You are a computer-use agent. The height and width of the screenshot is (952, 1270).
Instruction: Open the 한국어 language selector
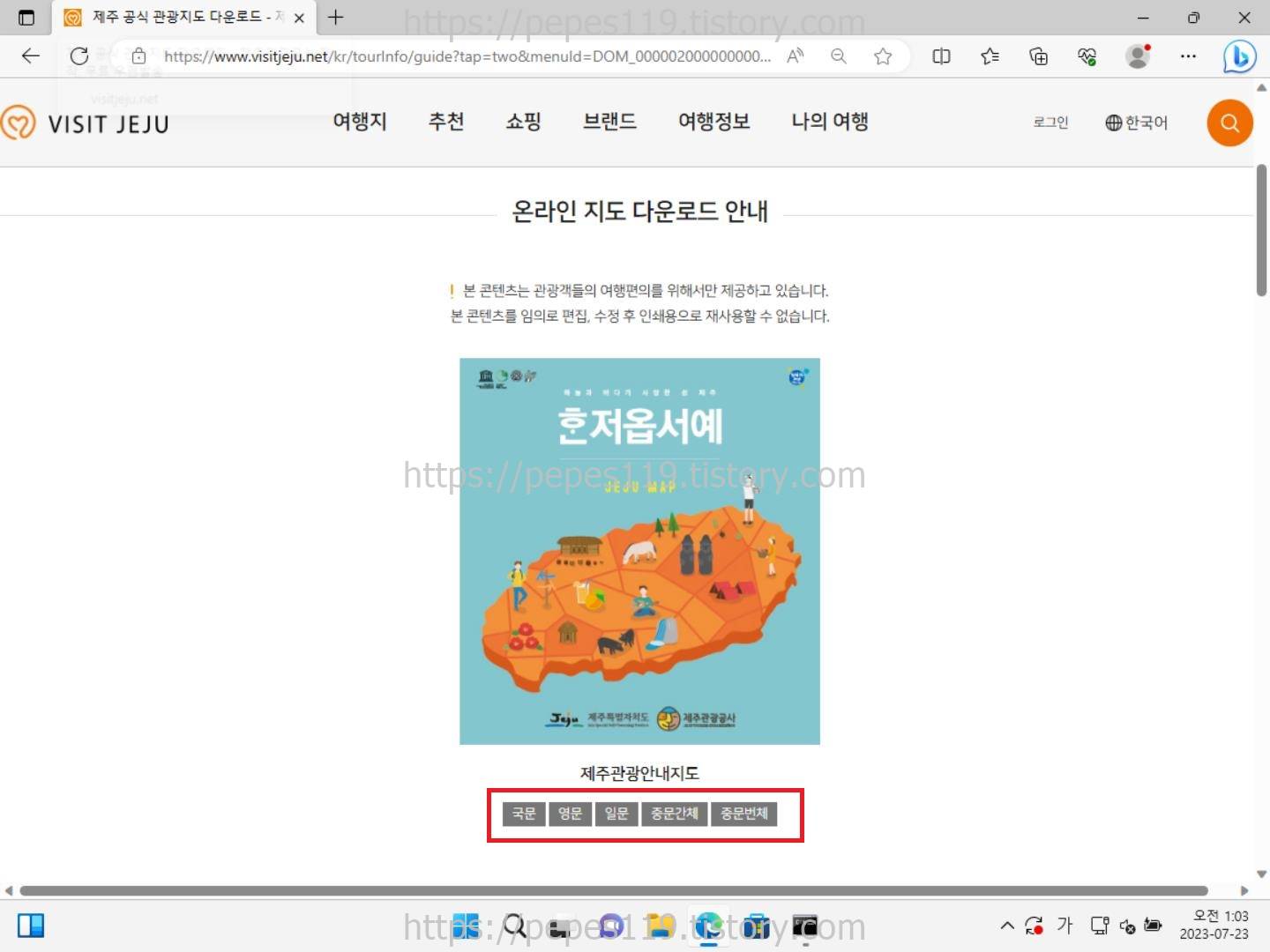[1136, 123]
